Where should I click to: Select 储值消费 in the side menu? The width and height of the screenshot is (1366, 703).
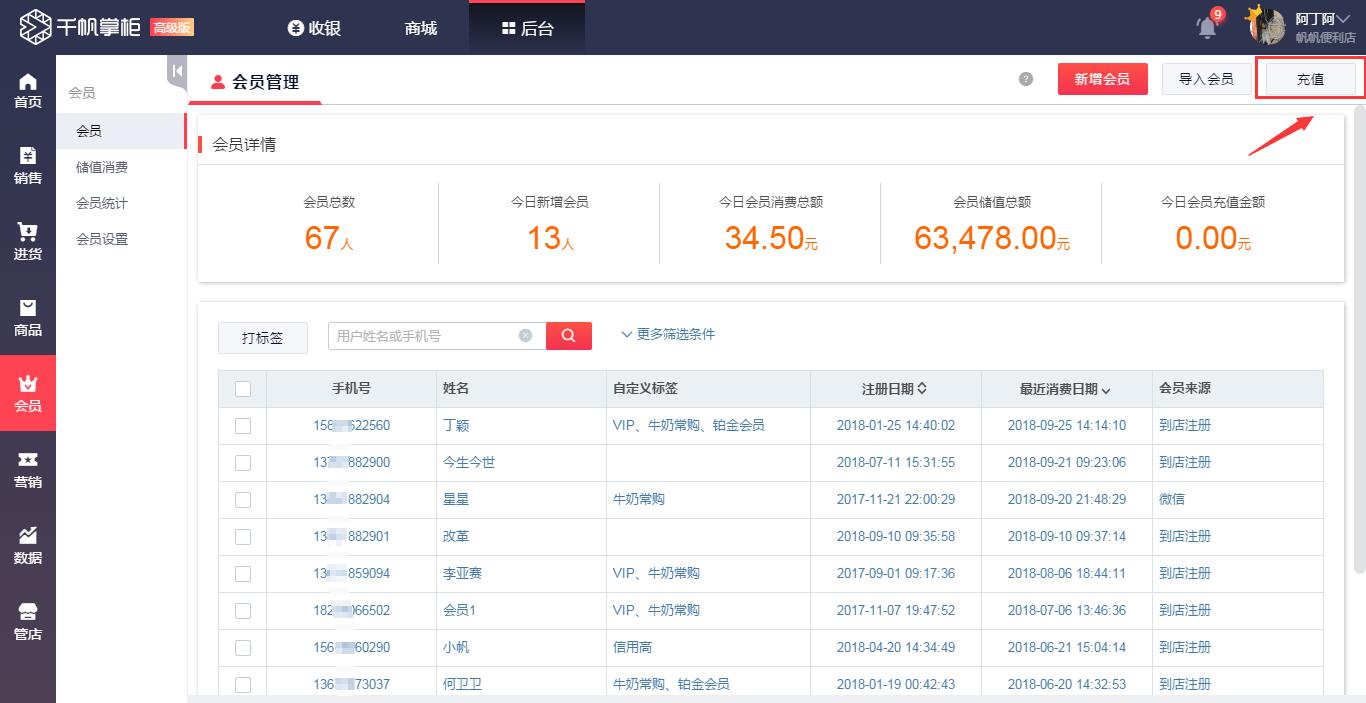pyautogui.click(x=102, y=167)
